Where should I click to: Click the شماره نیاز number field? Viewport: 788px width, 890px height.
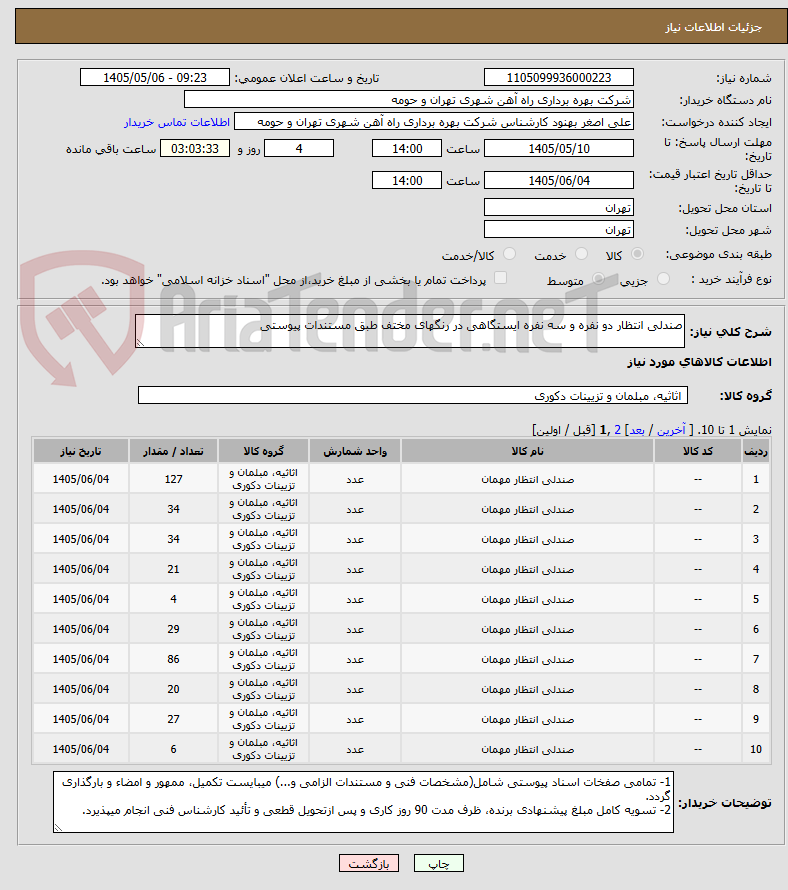pyautogui.click(x=559, y=78)
